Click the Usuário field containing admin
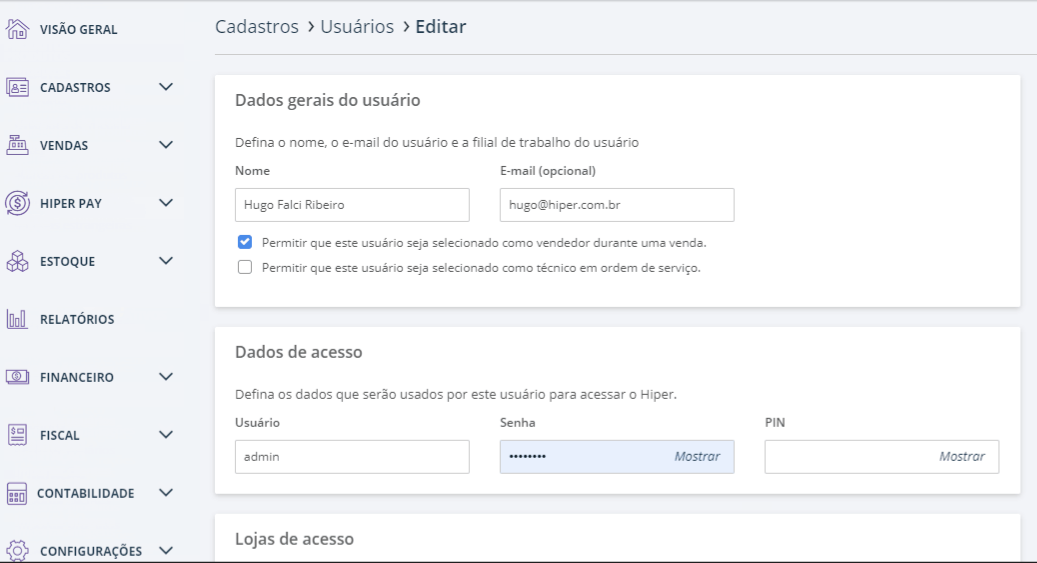Viewport: 1037px width, 563px height. [x=352, y=457]
